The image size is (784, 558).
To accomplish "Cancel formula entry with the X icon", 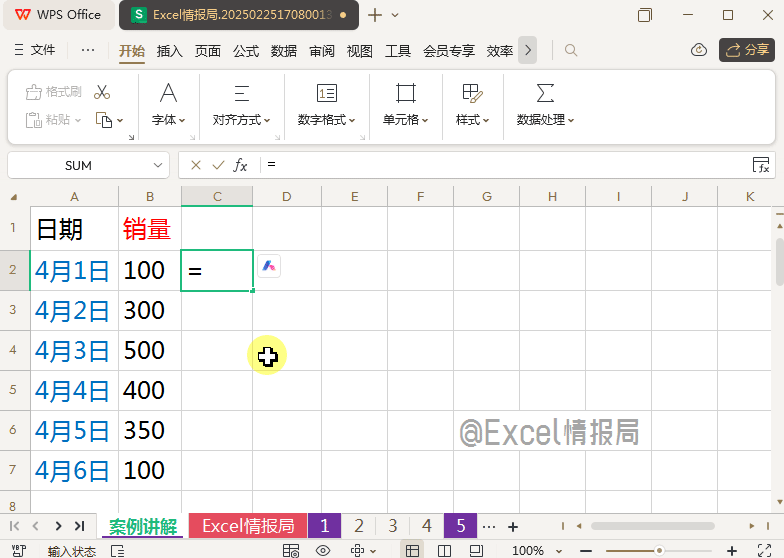I will [x=196, y=165].
